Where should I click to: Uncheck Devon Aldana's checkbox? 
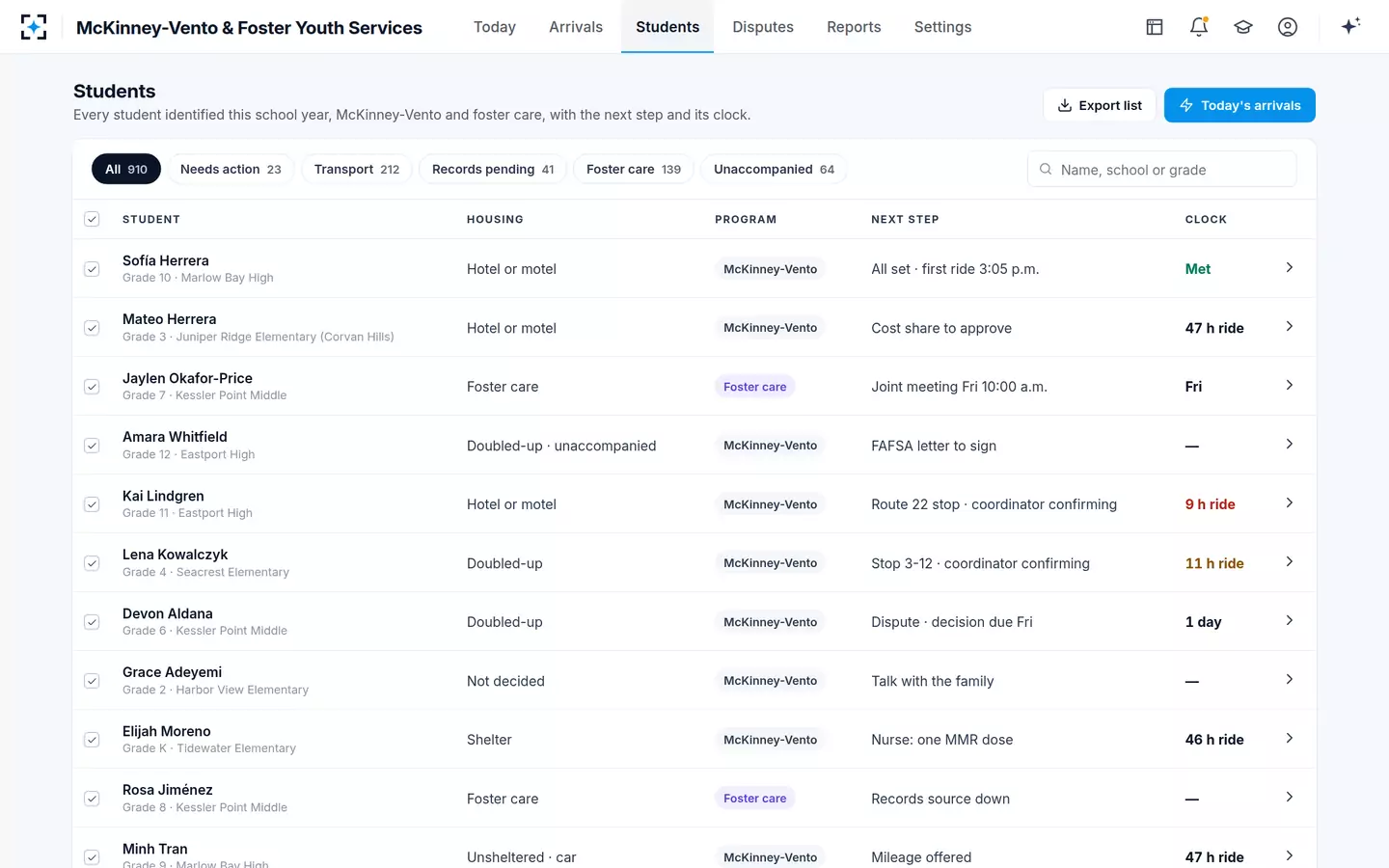coord(92,622)
